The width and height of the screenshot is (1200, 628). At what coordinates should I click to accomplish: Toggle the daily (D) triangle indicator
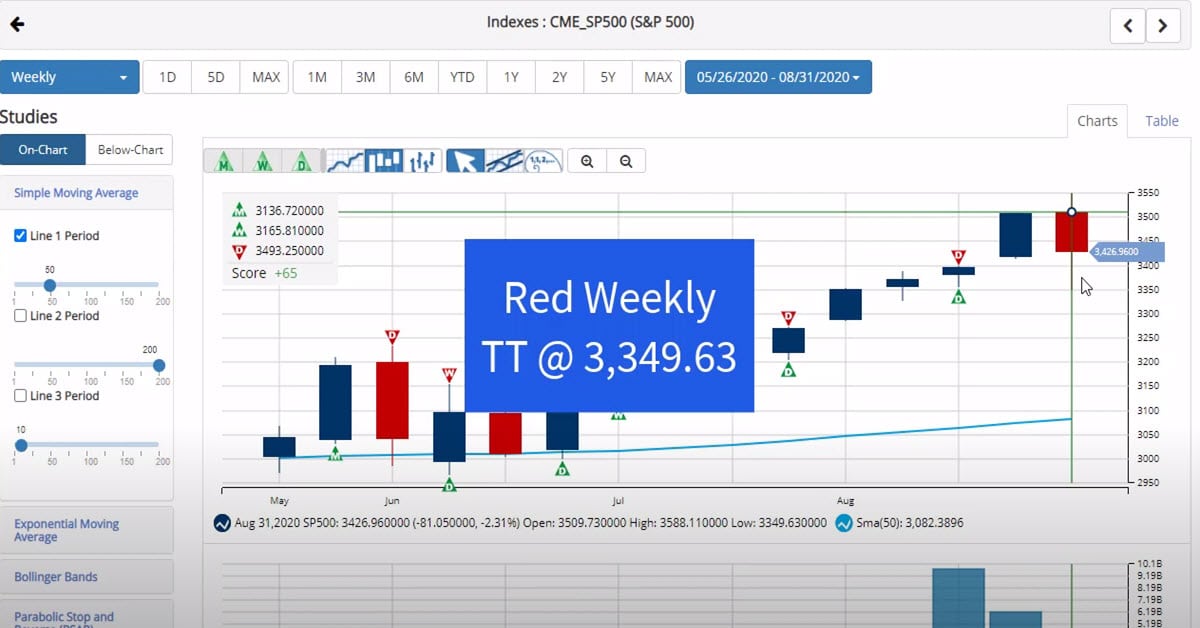(301, 161)
